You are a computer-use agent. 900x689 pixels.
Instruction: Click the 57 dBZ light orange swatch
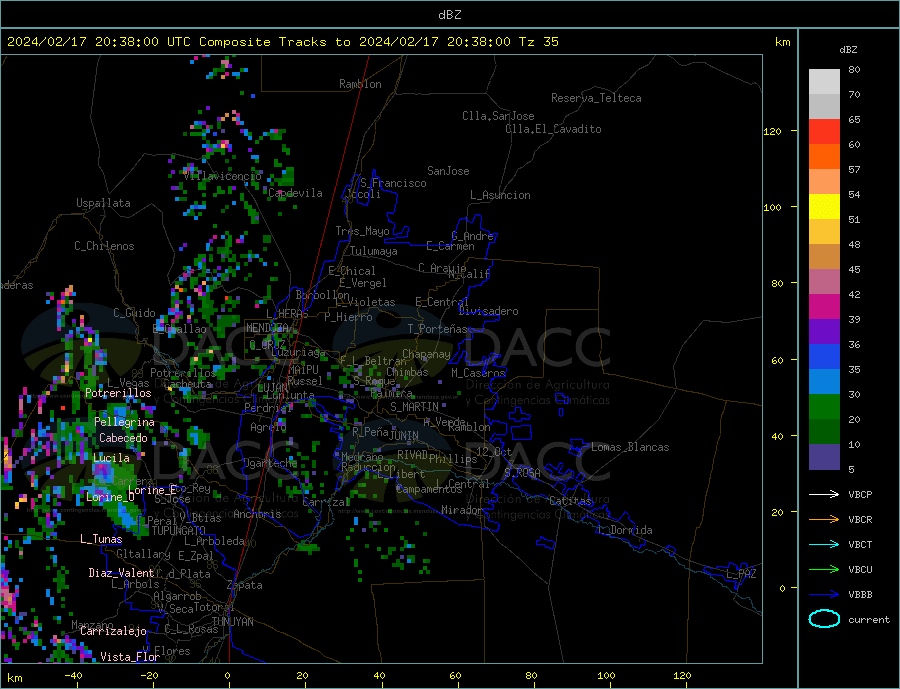[x=824, y=181]
